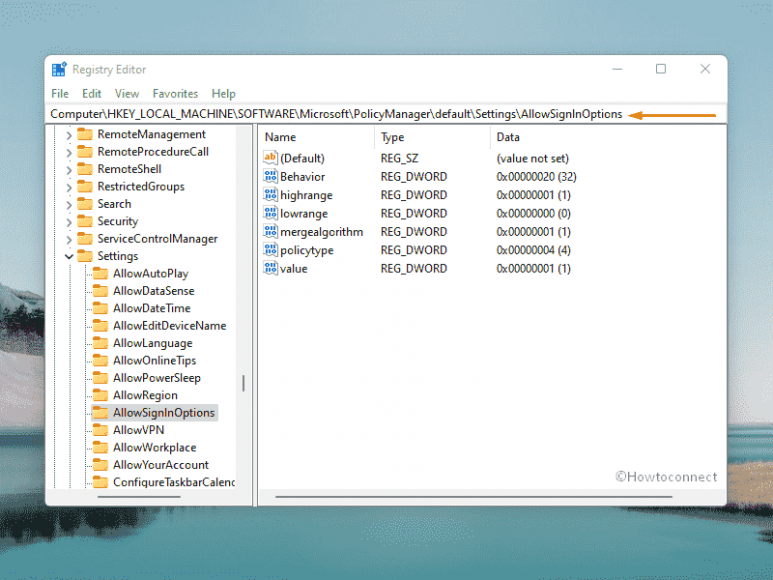Screen dimensions: 773x580
Task: Click the AllowAutoPlay folder icon
Action: coord(100,274)
